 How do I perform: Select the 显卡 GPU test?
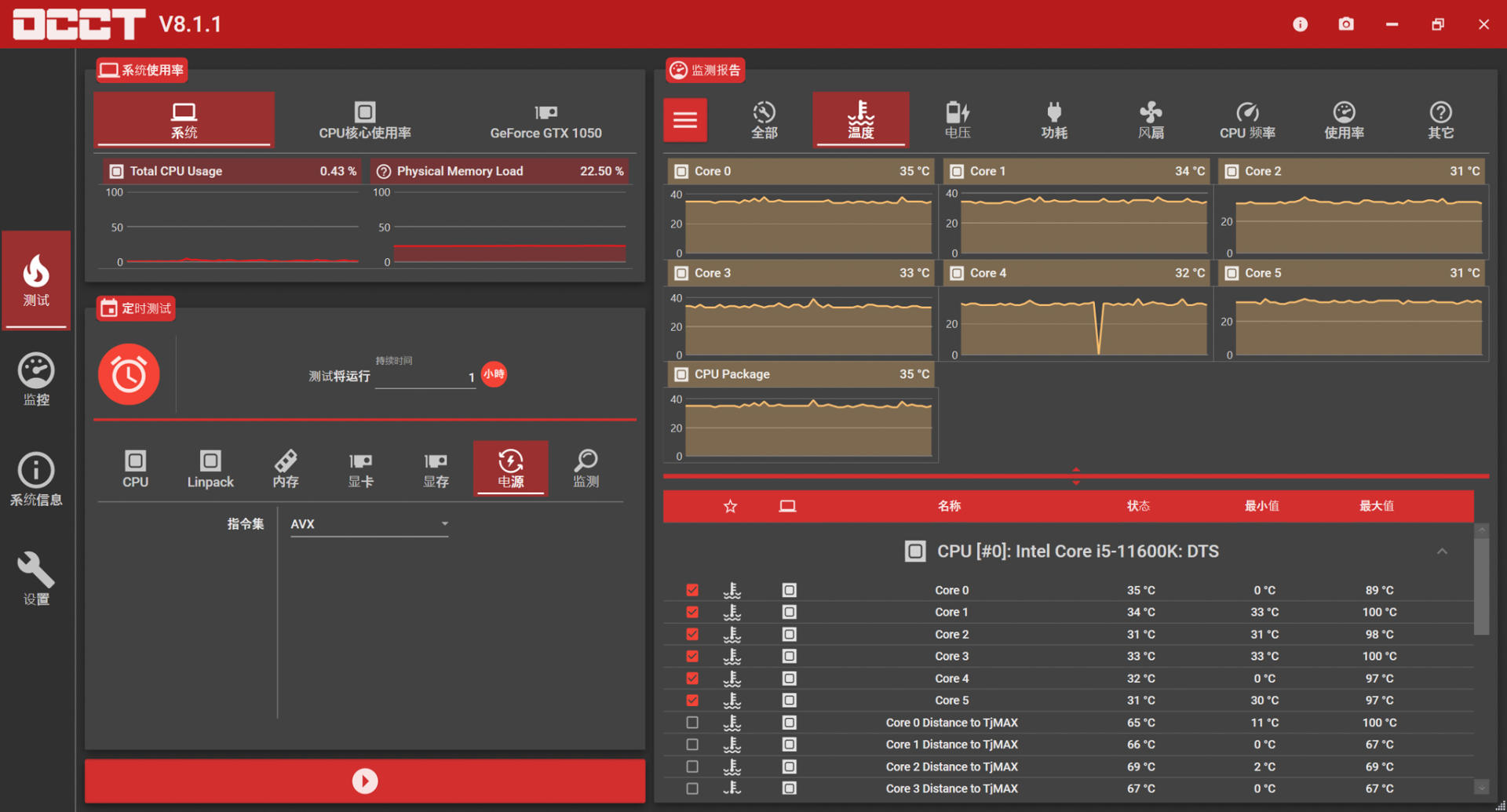click(x=361, y=469)
